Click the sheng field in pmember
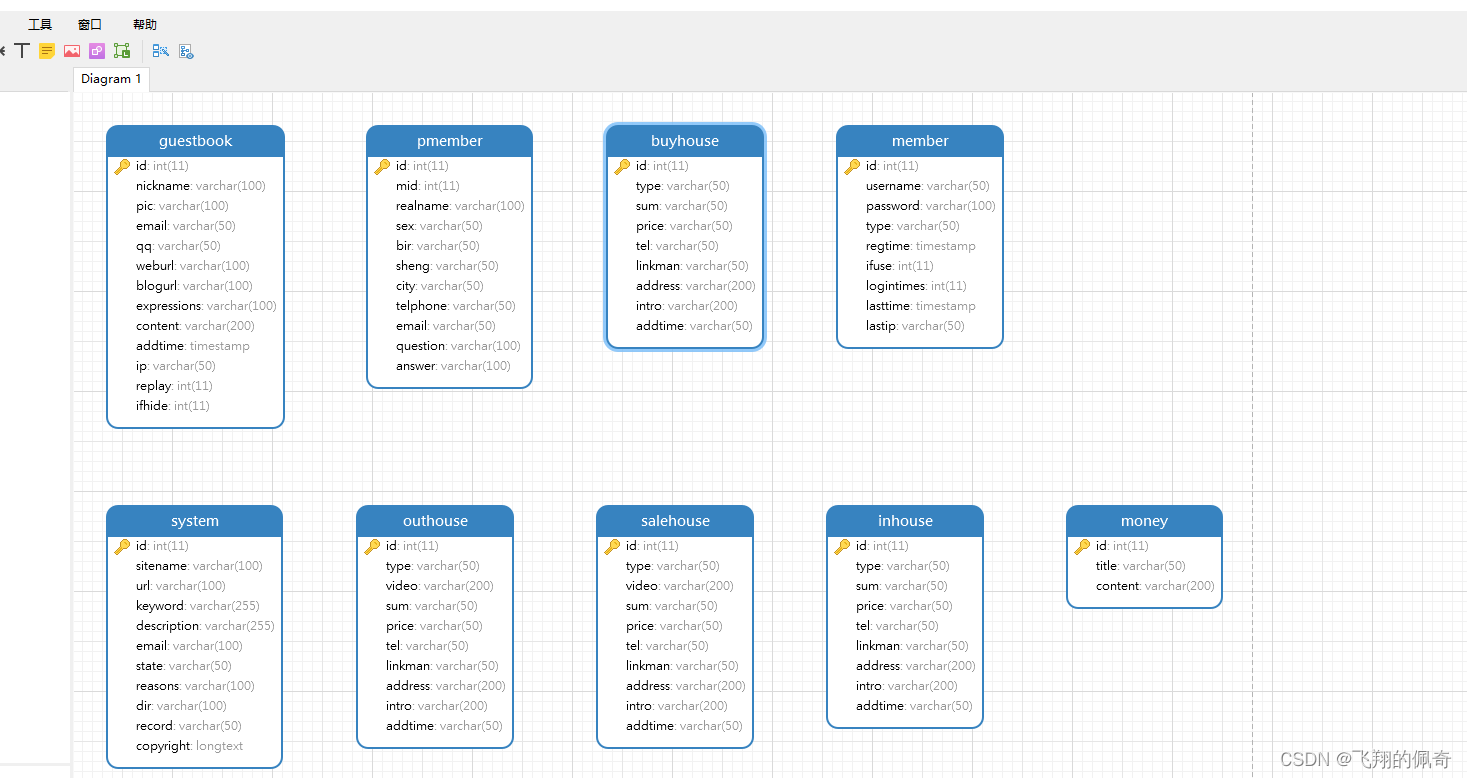The height and width of the screenshot is (778, 1467). [x=449, y=266]
